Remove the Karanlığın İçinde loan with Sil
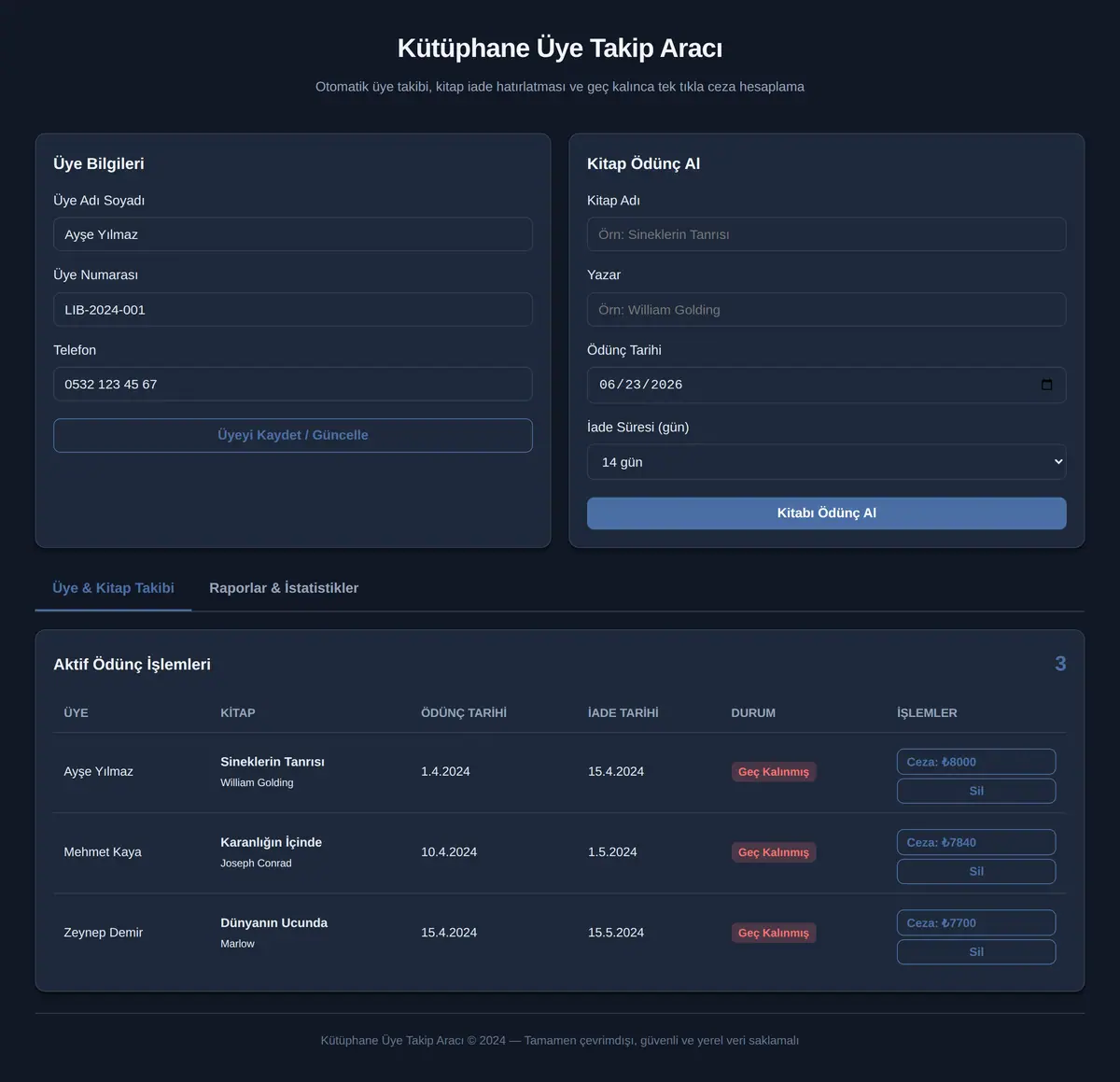The width and height of the screenshot is (1120, 1082). pyautogui.click(x=976, y=871)
